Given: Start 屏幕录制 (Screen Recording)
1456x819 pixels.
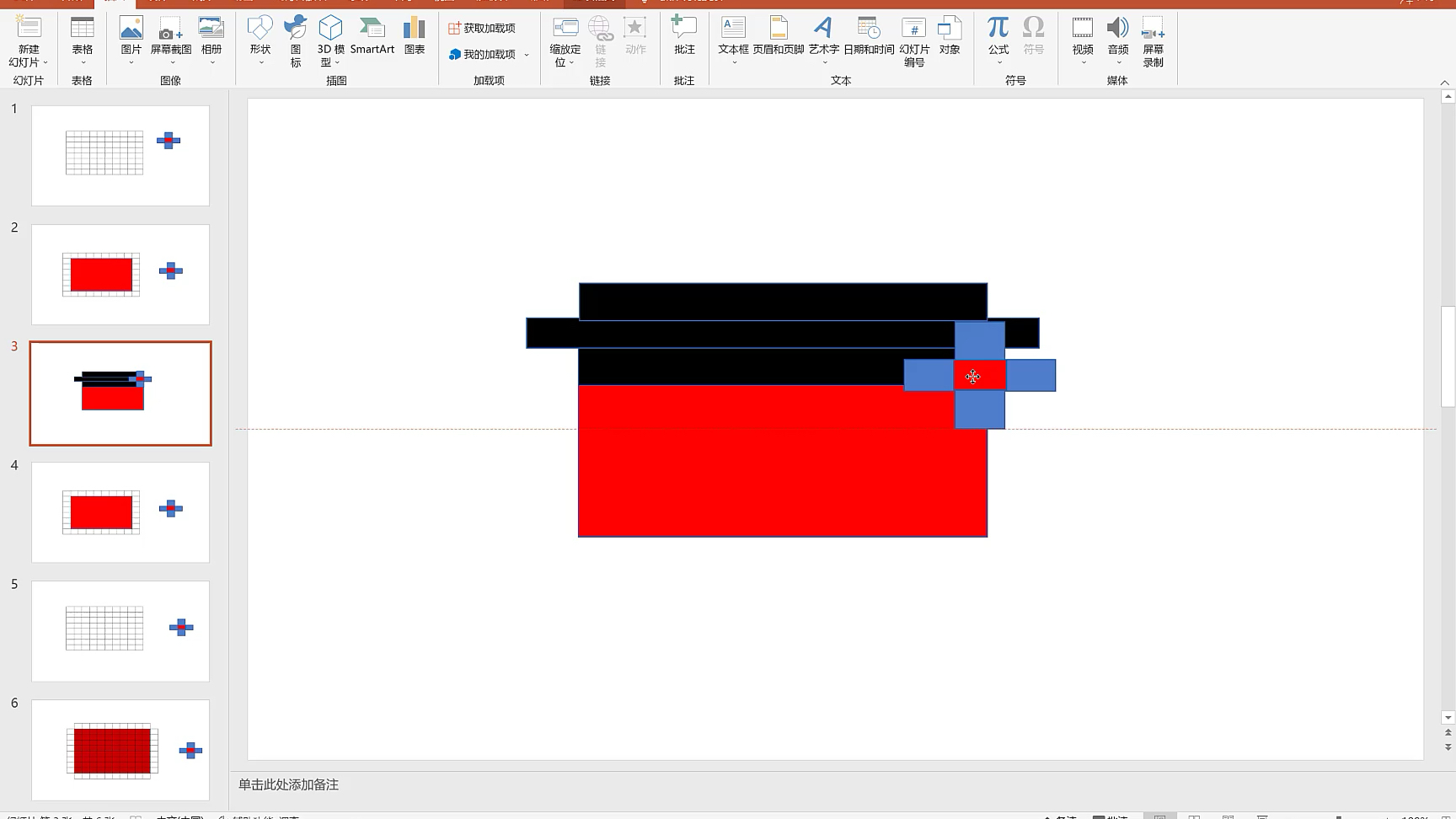Looking at the screenshot, I should (1153, 40).
